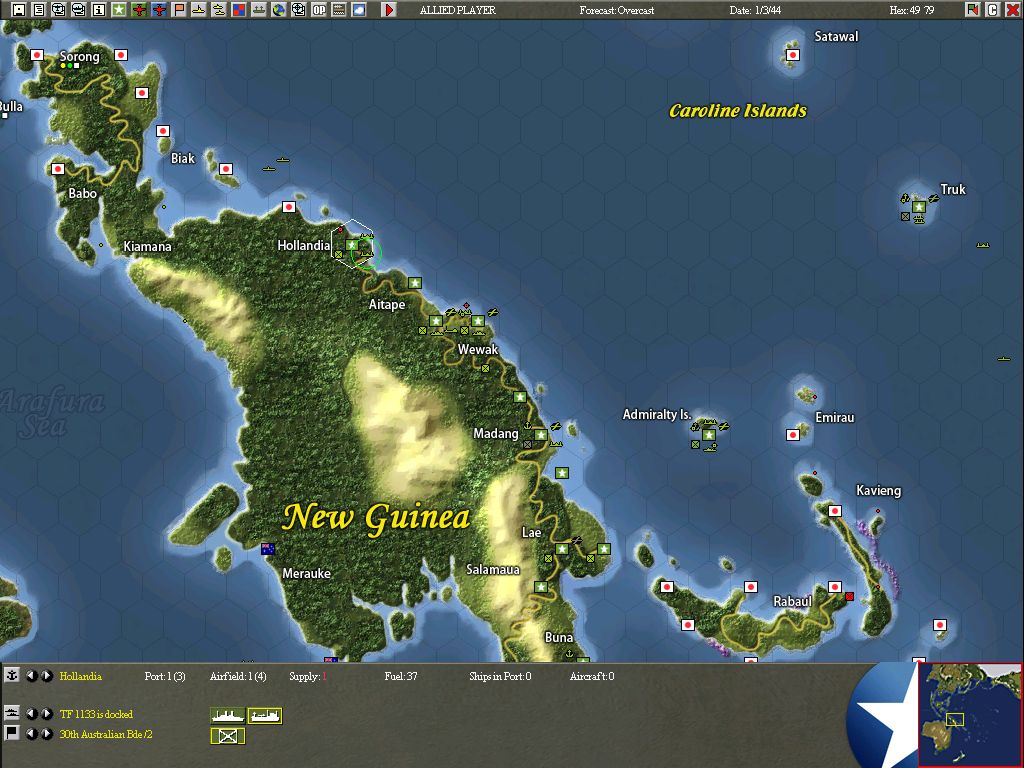Select the Japanese flag base near Emirau
Screen dimensions: 1024x768
[x=793, y=435]
